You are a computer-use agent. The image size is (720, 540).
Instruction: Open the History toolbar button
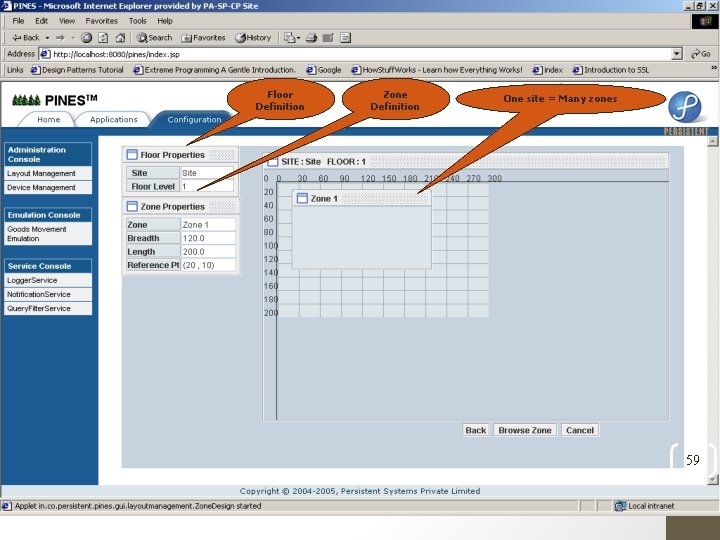pyautogui.click(x=253, y=38)
